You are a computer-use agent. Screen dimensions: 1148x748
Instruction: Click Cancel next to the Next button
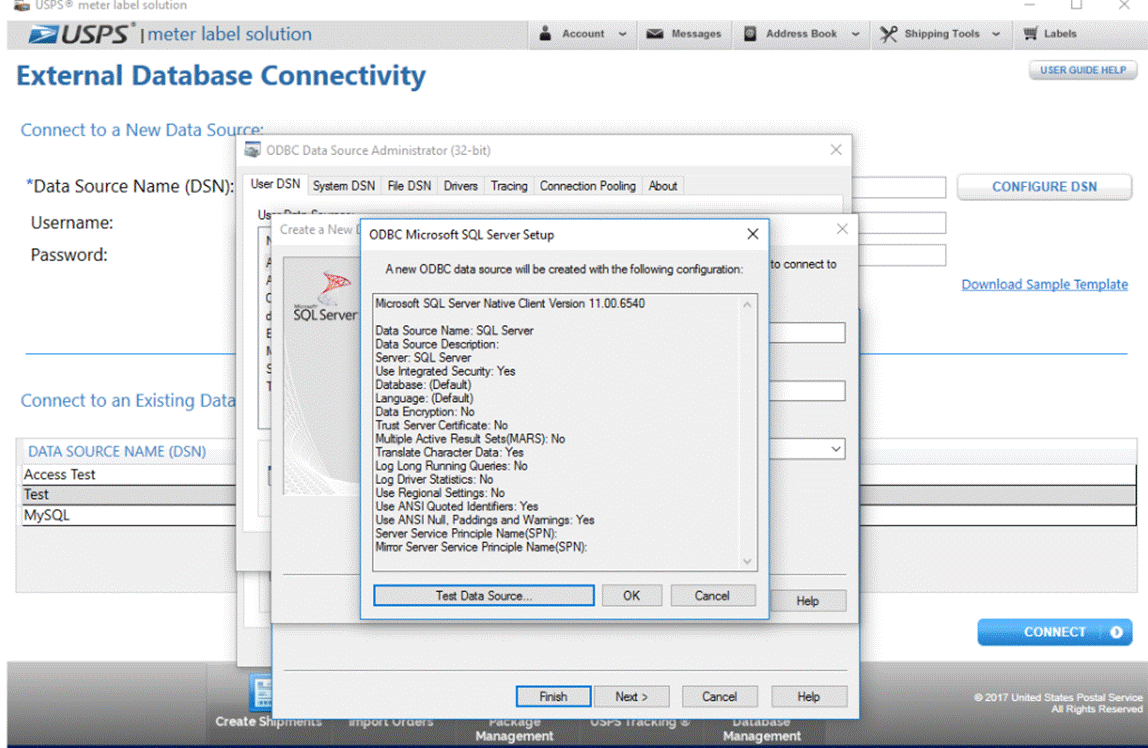[x=719, y=697]
